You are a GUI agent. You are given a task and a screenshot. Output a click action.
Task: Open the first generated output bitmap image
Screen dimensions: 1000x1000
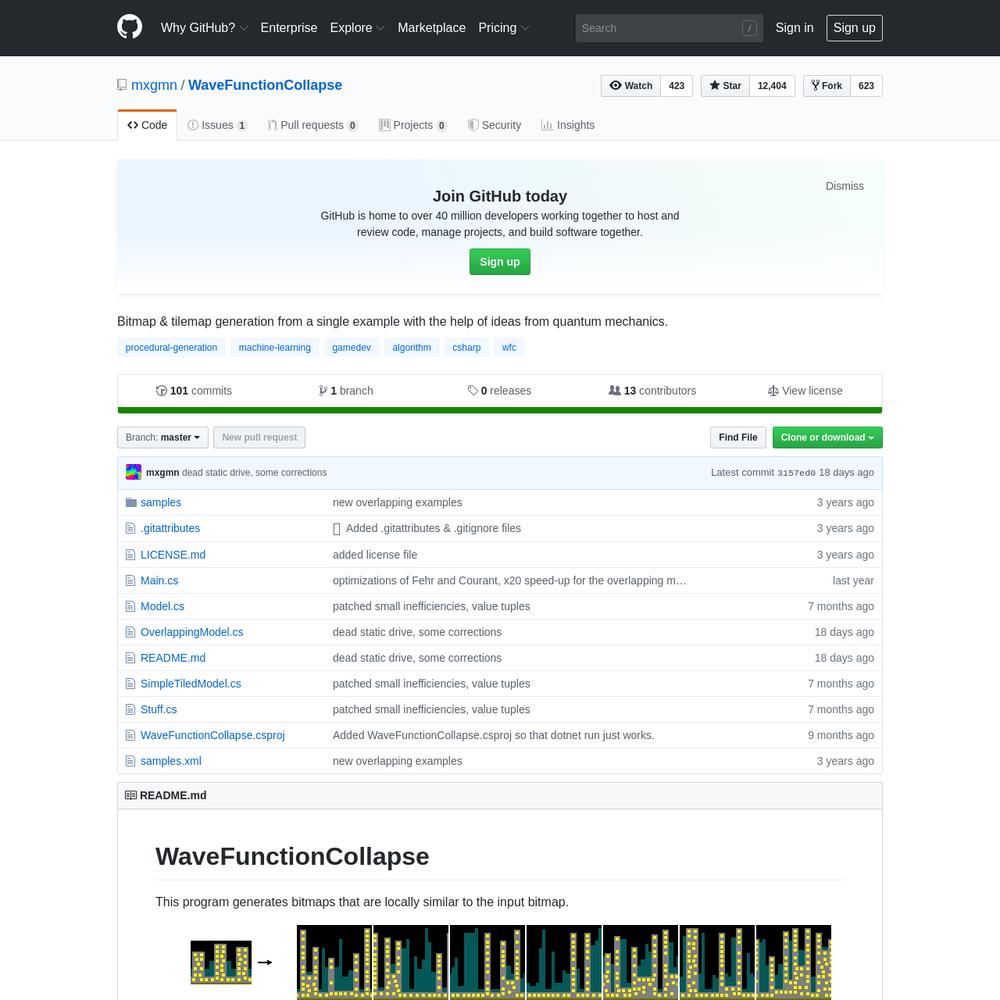click(x=334, y=962)
